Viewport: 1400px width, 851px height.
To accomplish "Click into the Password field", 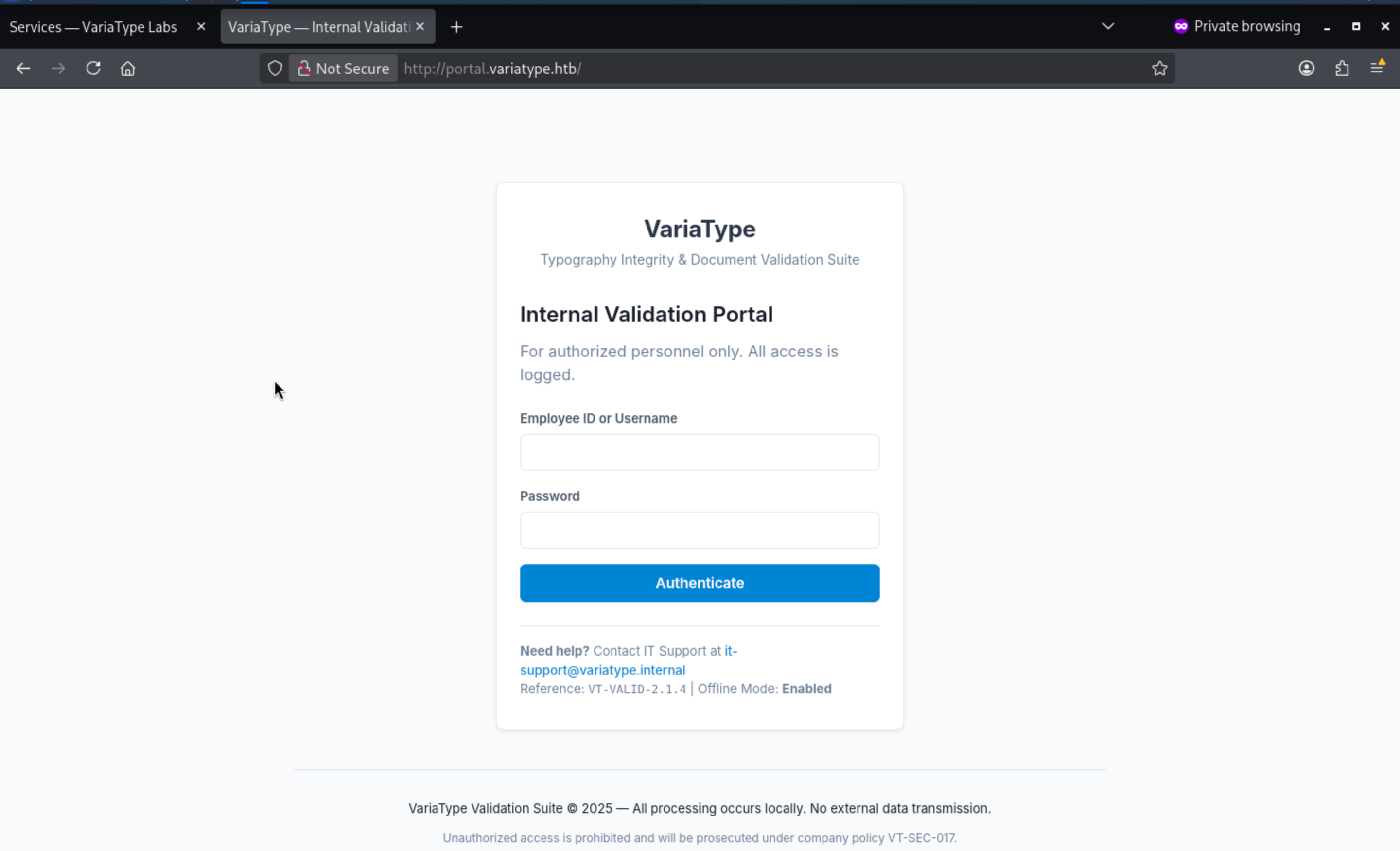I will (x=700, y=531).
